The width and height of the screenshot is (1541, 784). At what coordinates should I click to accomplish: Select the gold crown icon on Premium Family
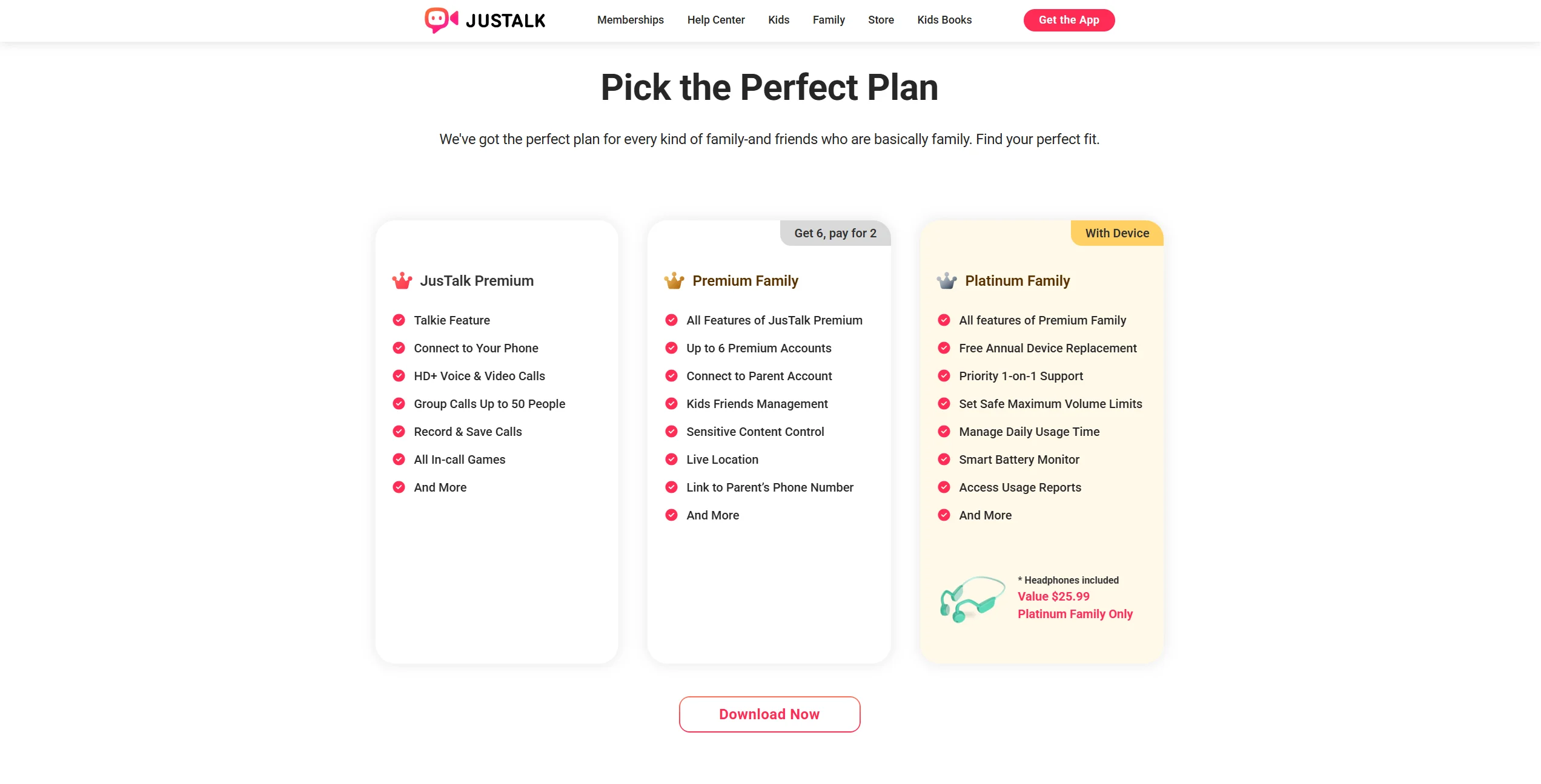[673, 280]
